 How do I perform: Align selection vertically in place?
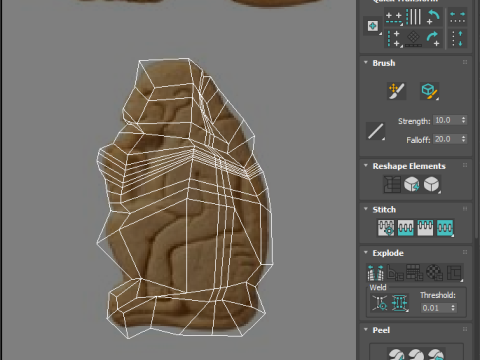click(394, 38)
